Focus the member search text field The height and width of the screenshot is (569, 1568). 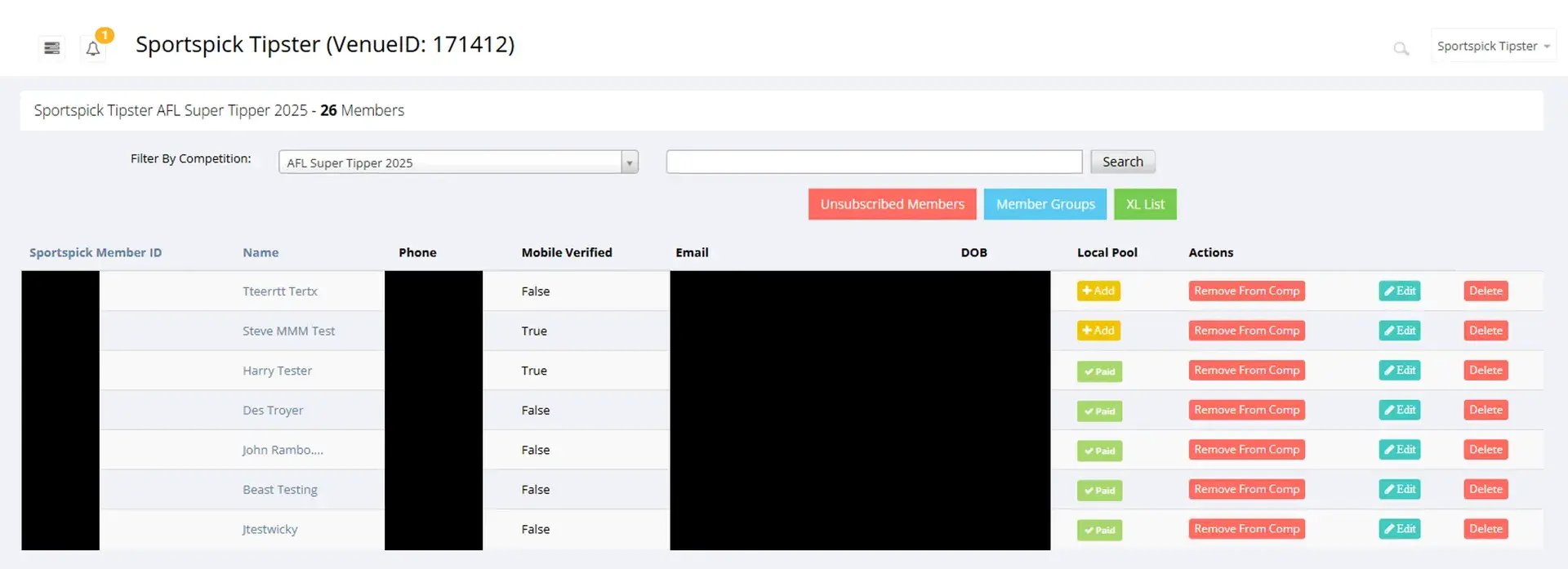click(x=874, y=162)
